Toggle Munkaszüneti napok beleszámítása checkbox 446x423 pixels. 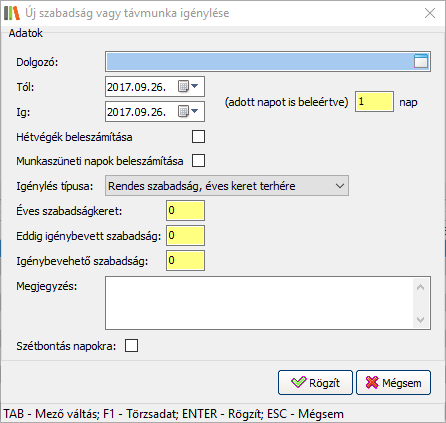coord(198,161)
